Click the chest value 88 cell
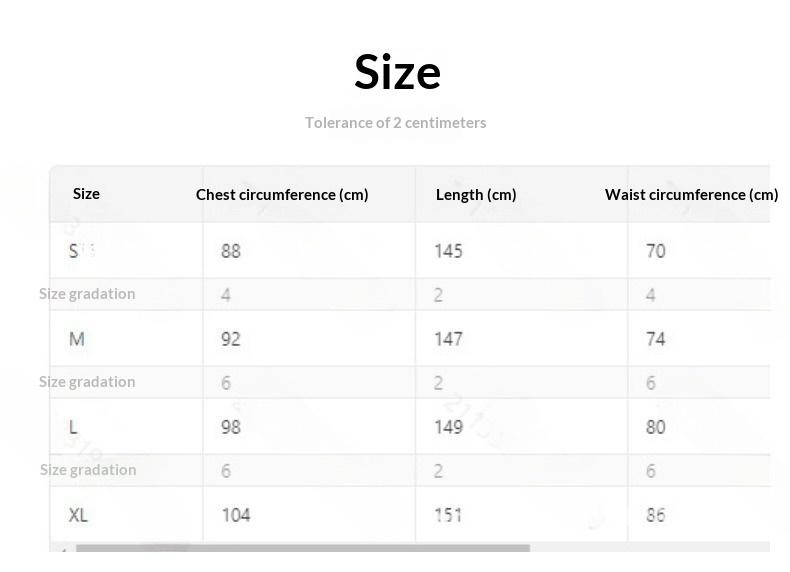The image size is (790, 572). [x=231, y=251]
